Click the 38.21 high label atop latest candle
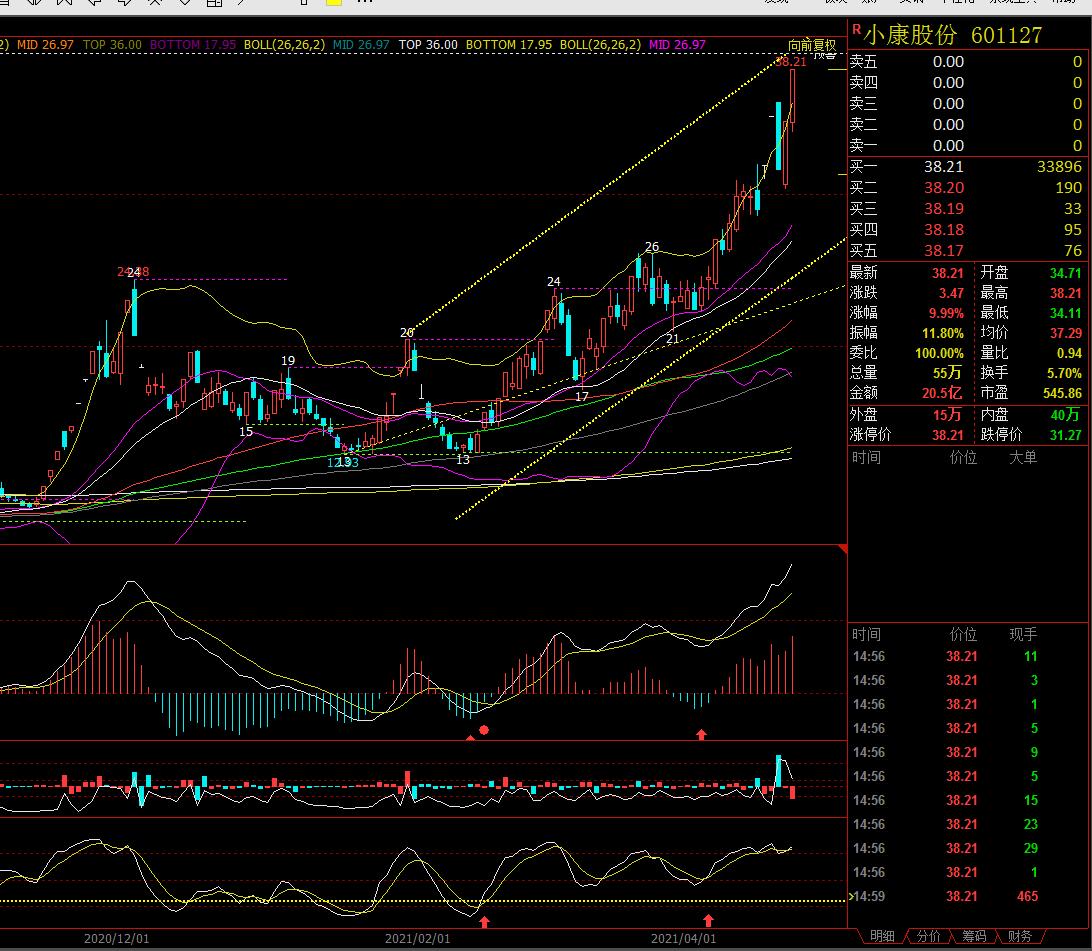The height and width of the screenshot is (951, 1092). [791, 61]
